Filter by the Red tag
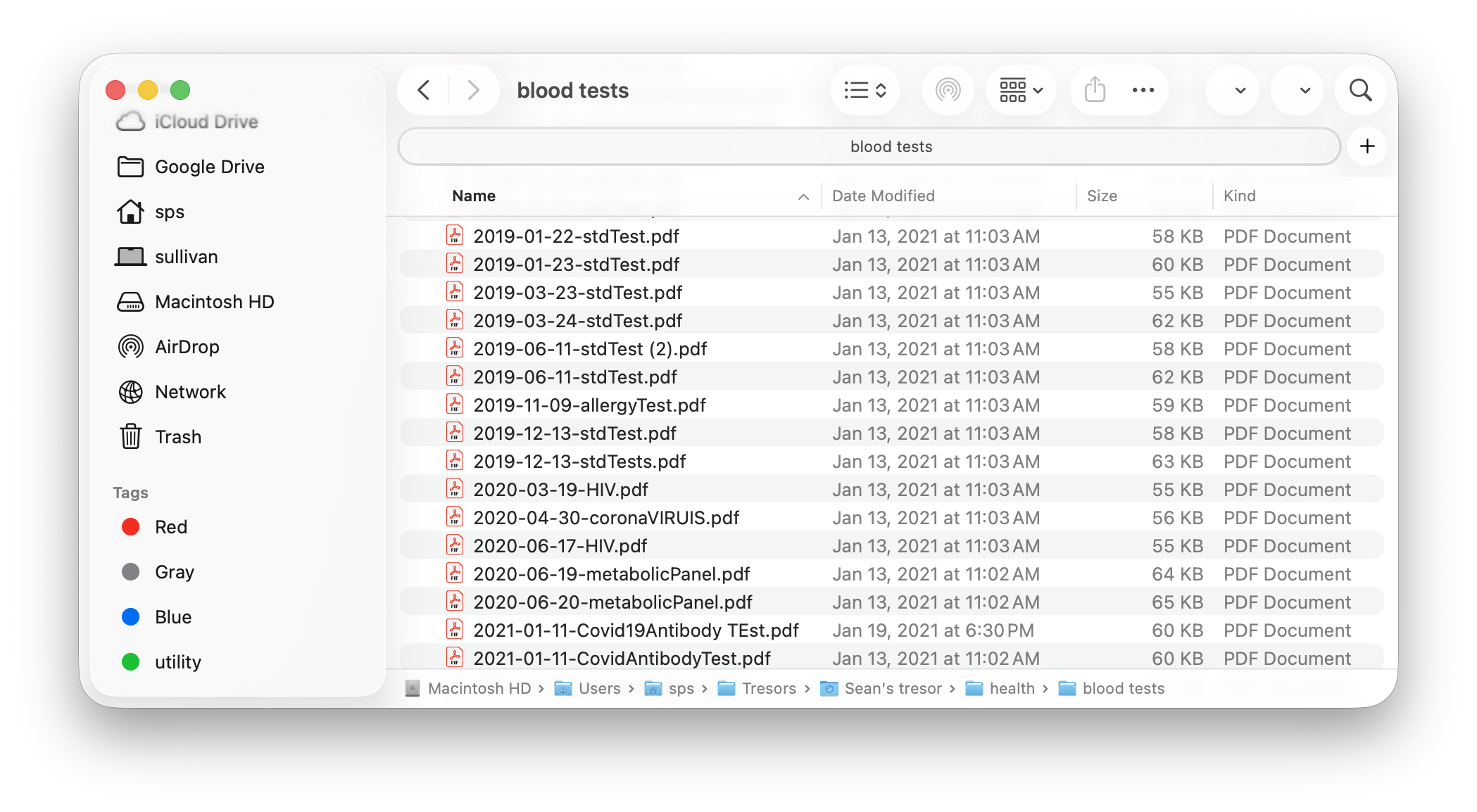Screen dimensions: 1477x812 pyautogui.click(x=154, y=527)
